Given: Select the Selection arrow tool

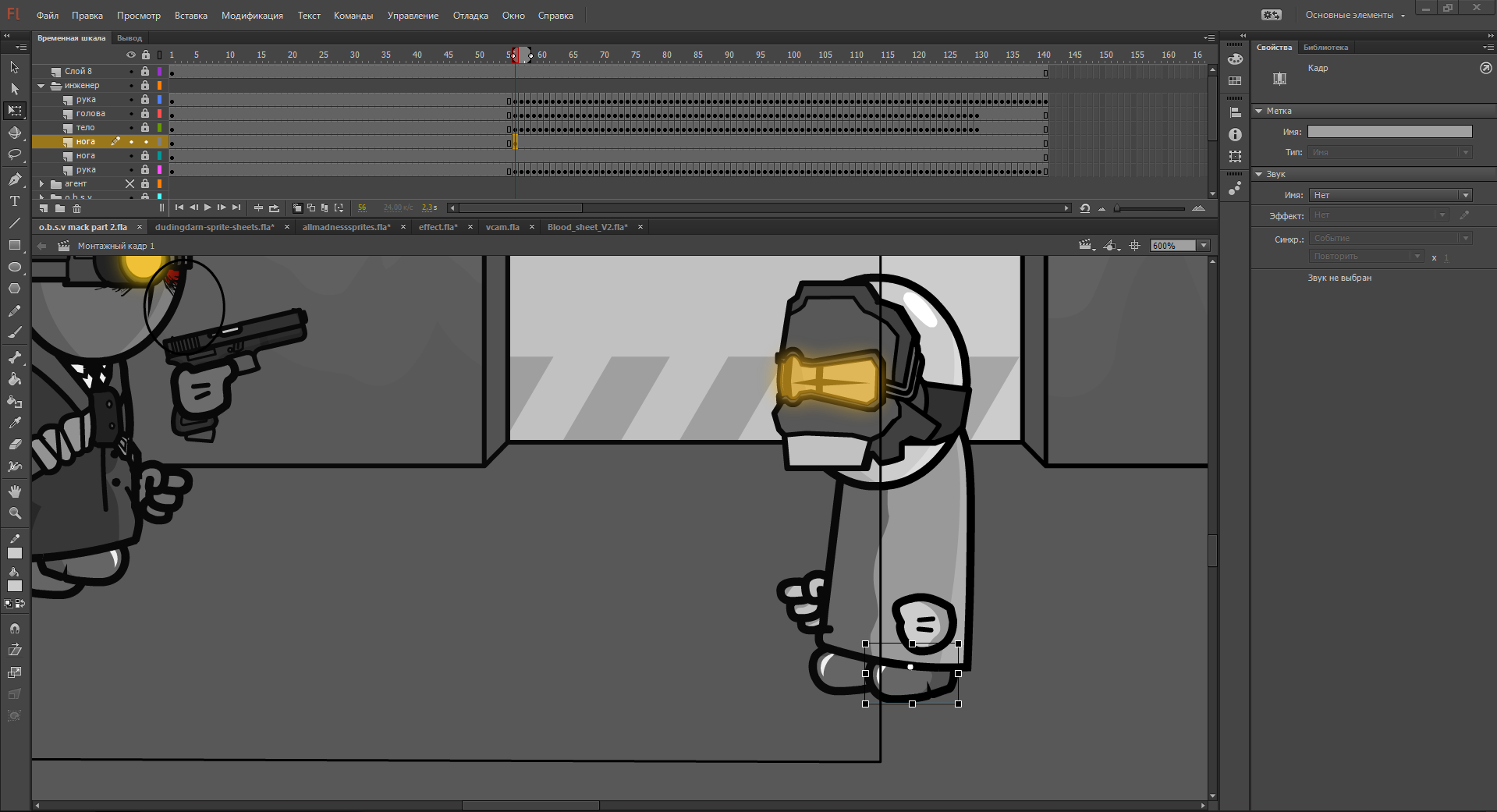Looking at the screenshot, I should (x=15, y=68).
